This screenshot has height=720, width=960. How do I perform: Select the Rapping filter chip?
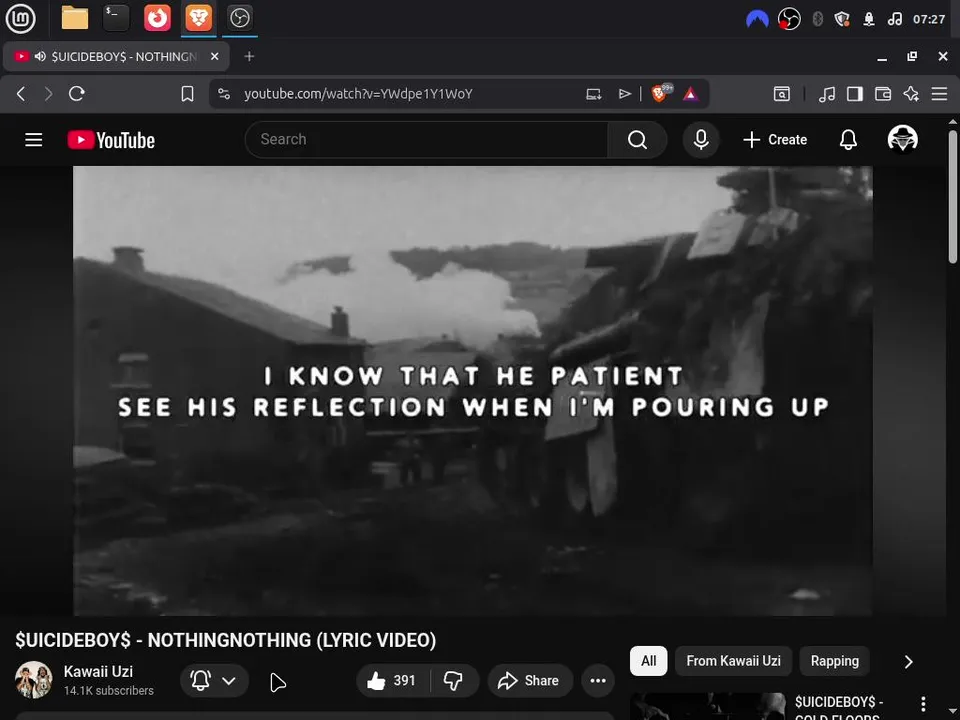pyautogui.click(x=834, y=661)
